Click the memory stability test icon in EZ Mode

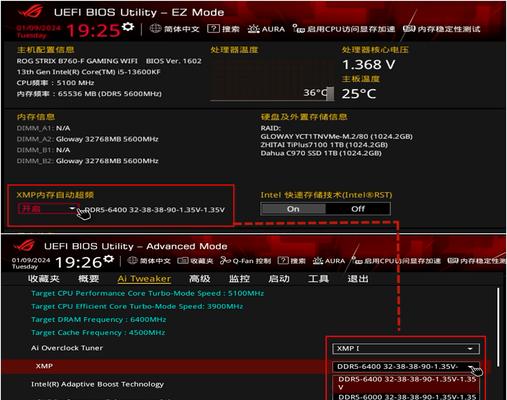409,29
